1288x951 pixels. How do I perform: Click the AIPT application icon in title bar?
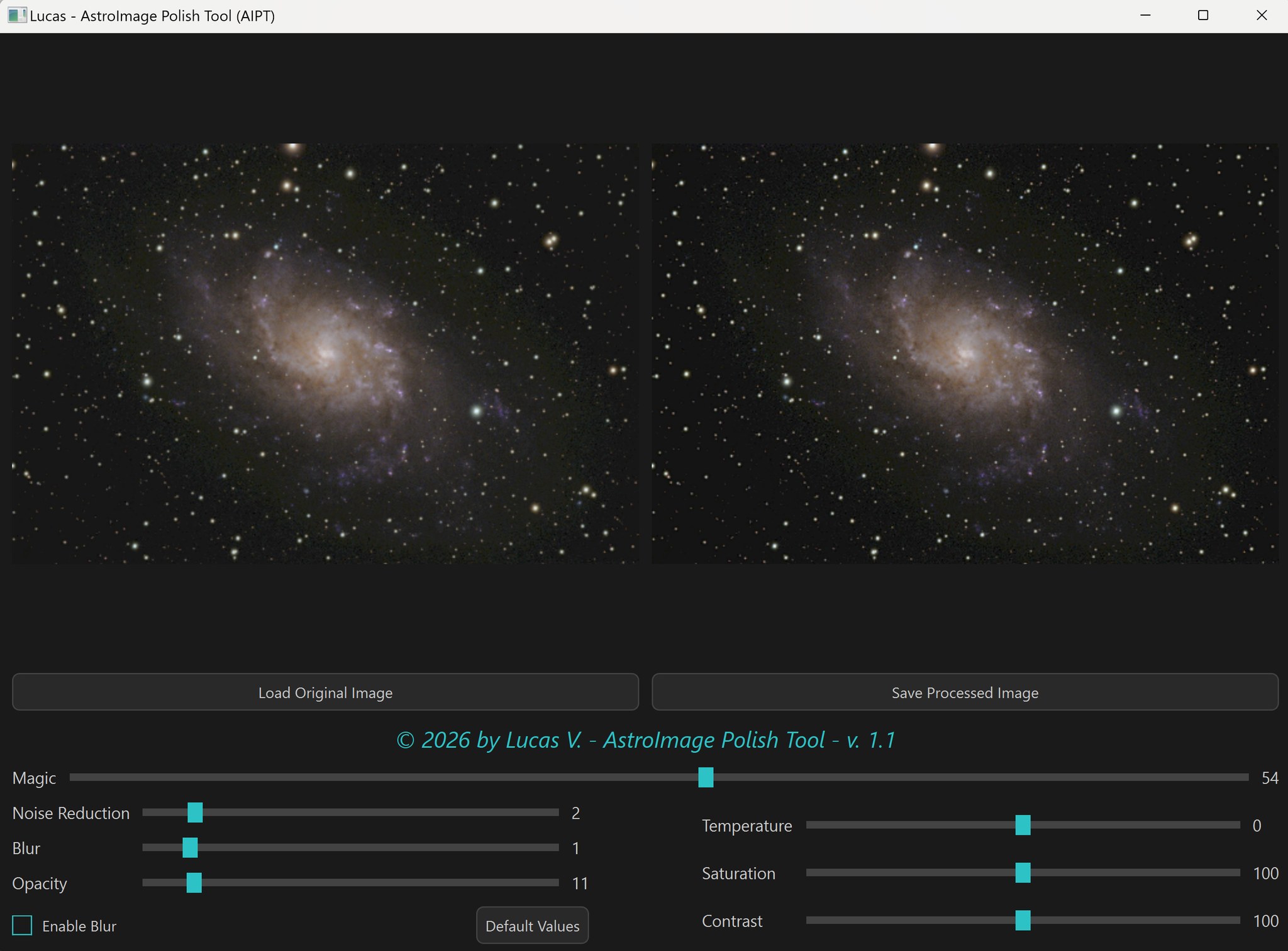[17, 14]
